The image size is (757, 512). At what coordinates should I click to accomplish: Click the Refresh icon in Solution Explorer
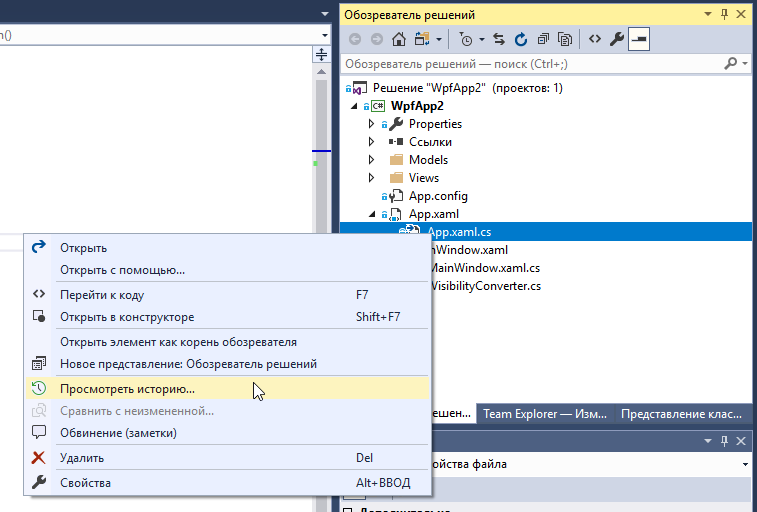point(521,40)
